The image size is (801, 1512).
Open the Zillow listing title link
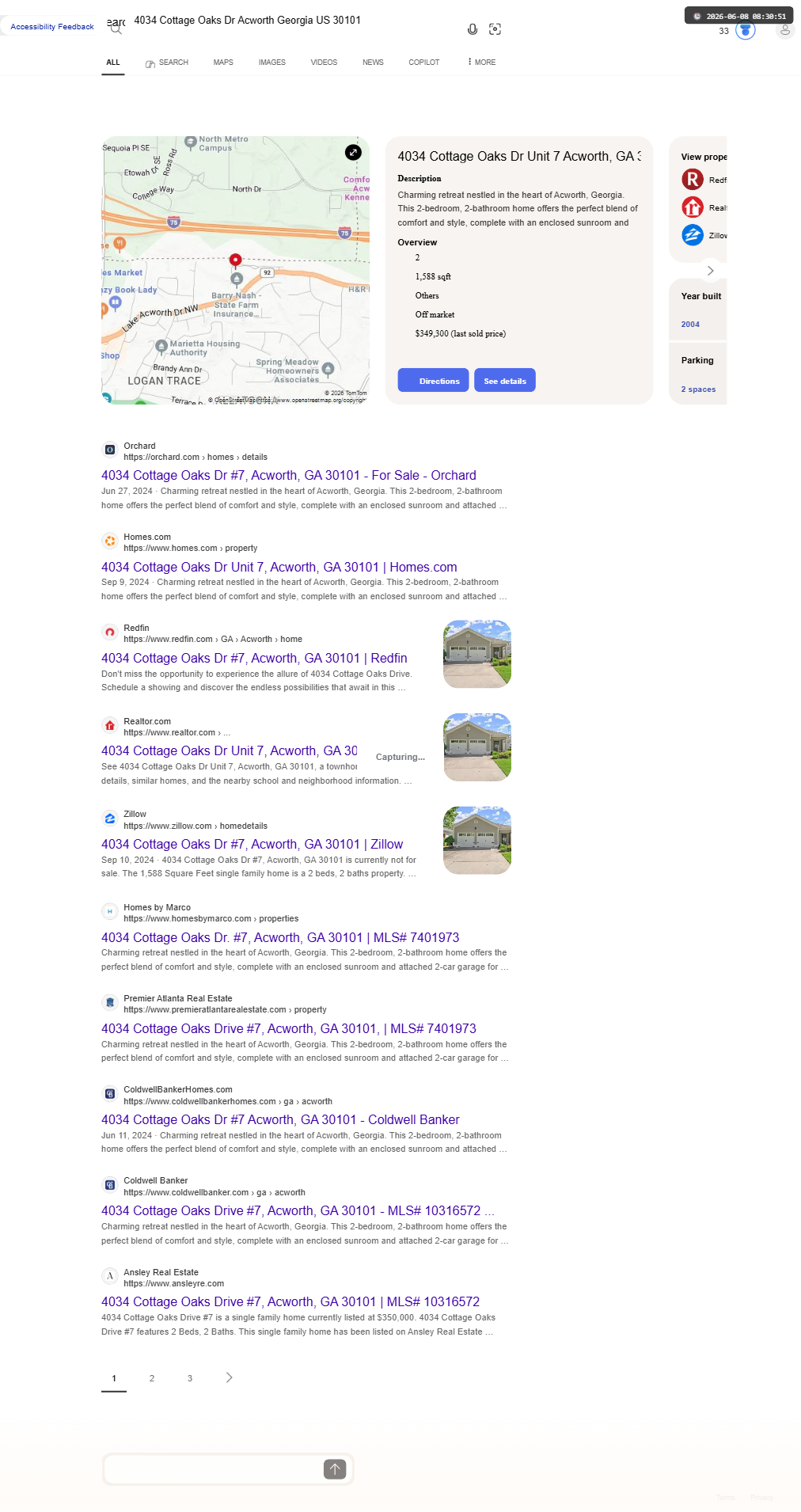(x=252, y=844)
